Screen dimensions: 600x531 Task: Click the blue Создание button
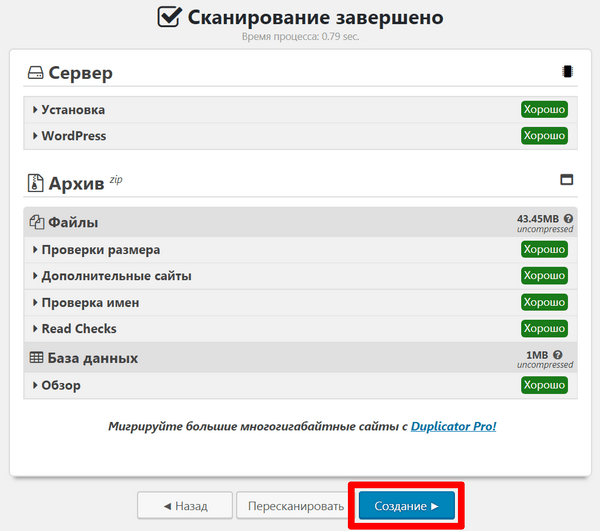pos(406,505)
